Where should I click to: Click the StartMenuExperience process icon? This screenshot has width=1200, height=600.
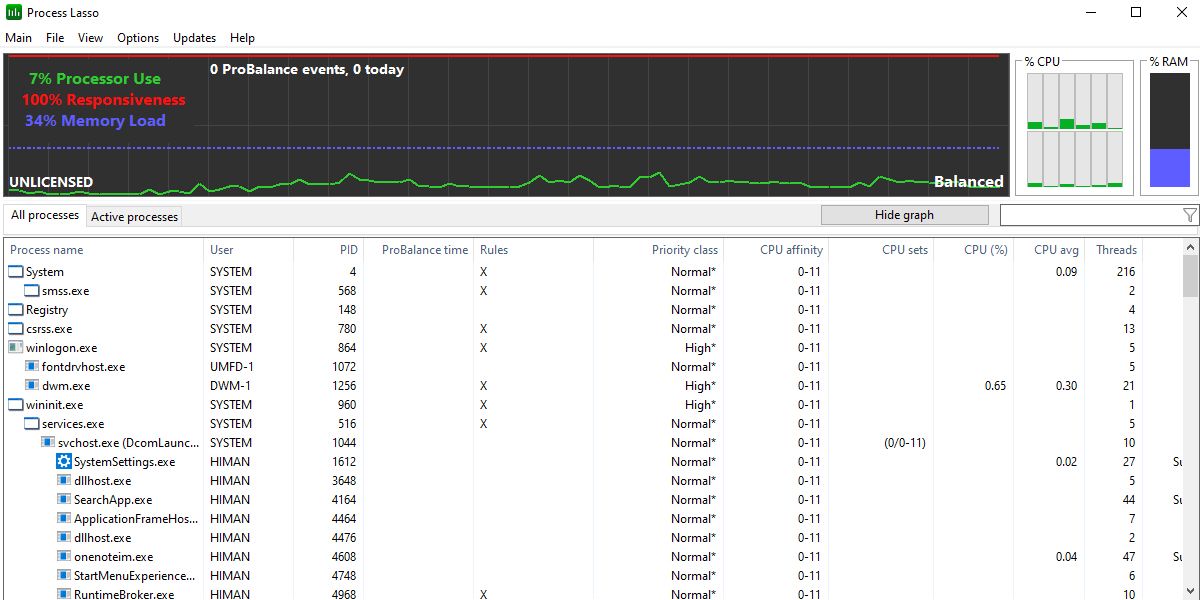coord(64,576)
